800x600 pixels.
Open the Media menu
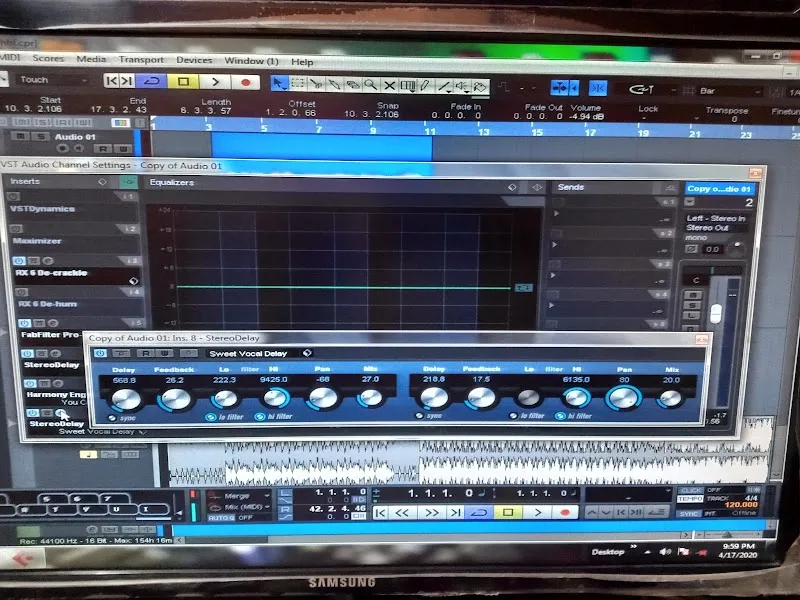pyautogui.click(x=91, y=59)
